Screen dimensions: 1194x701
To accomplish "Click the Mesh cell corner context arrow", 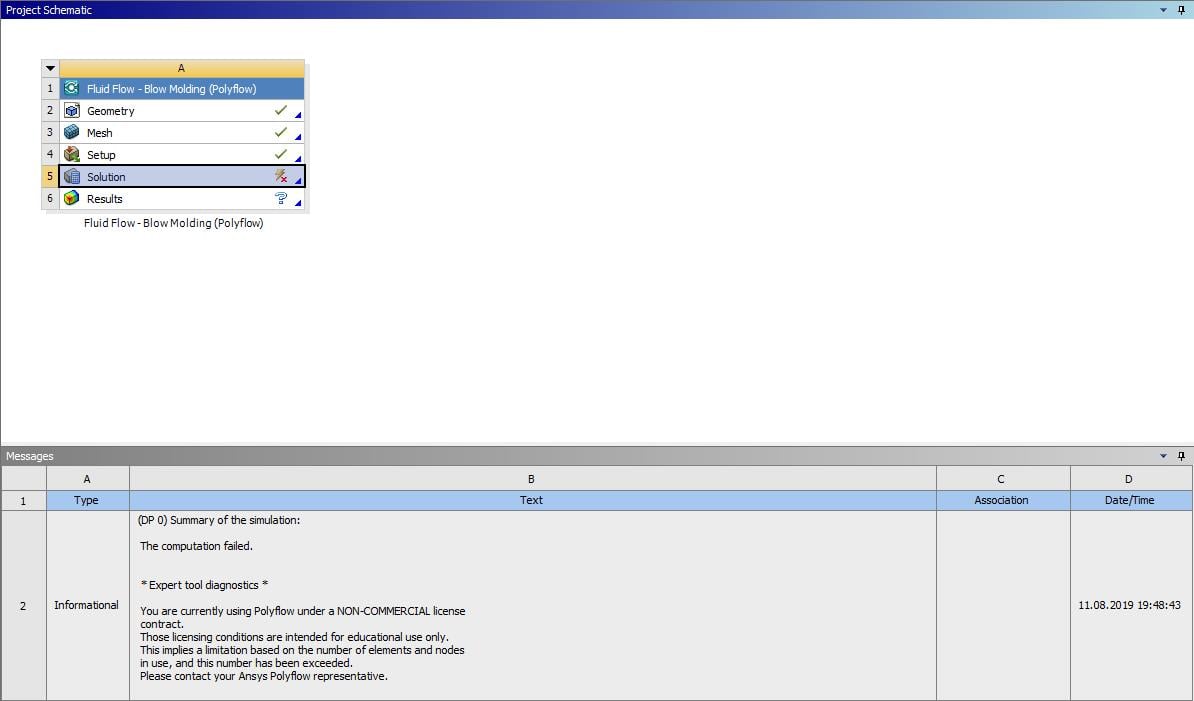I will click(298, 138).
